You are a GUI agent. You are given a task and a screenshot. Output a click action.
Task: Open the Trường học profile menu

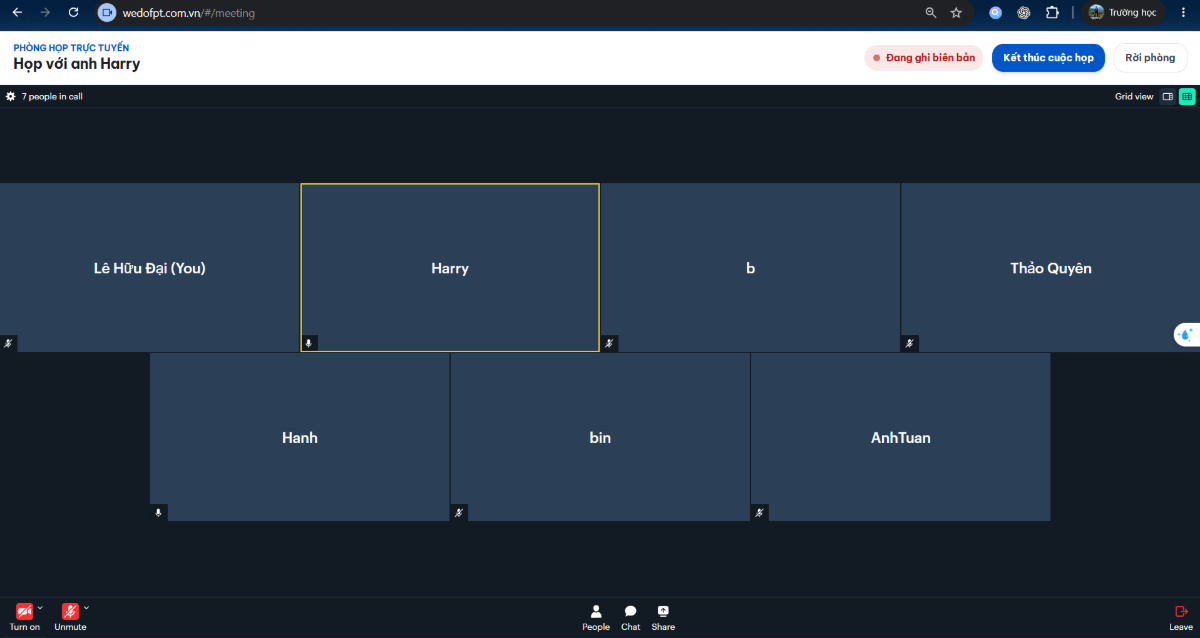[1122, 12]
